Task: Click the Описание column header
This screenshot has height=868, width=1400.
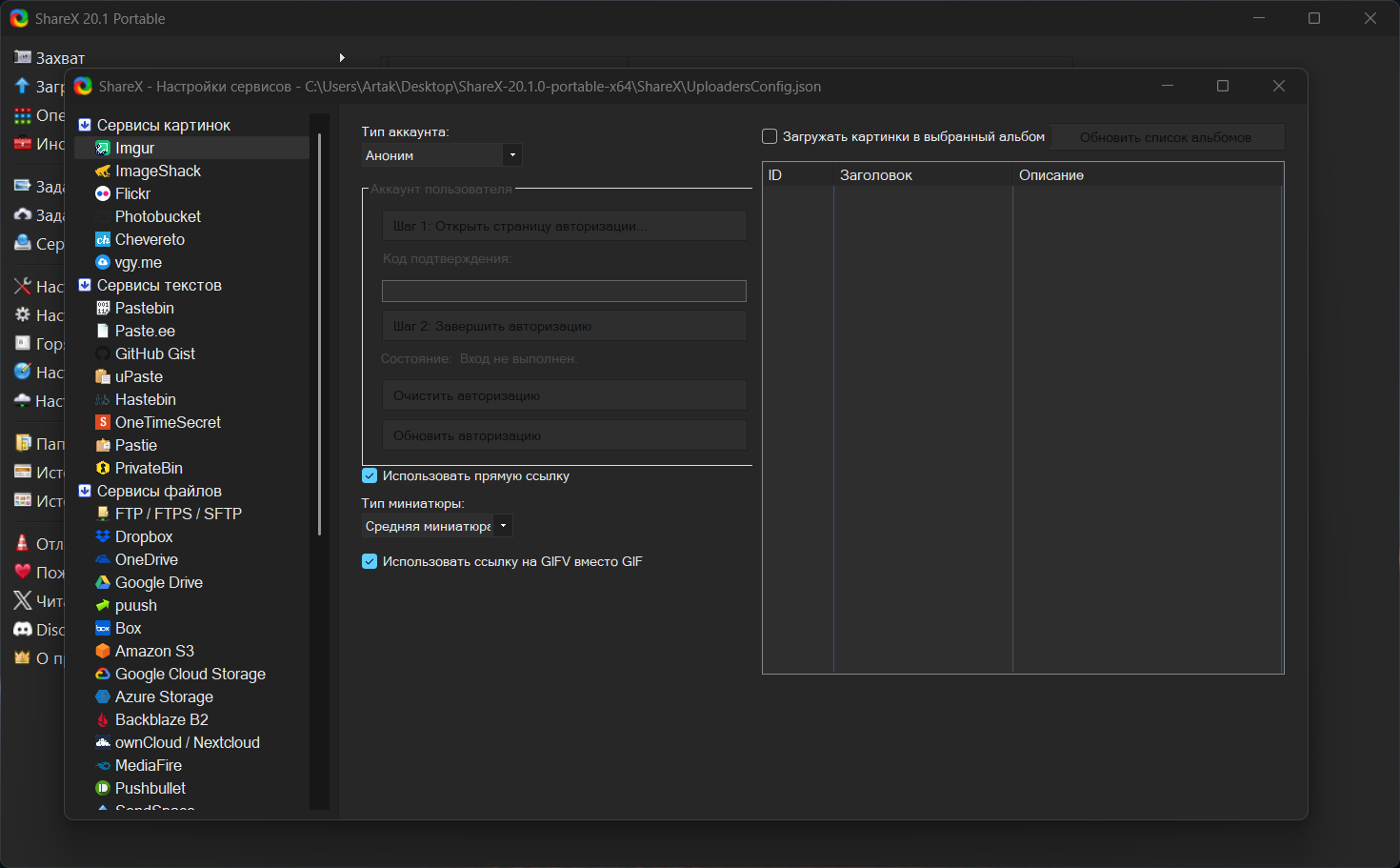Action: (x=1148, y=175)
